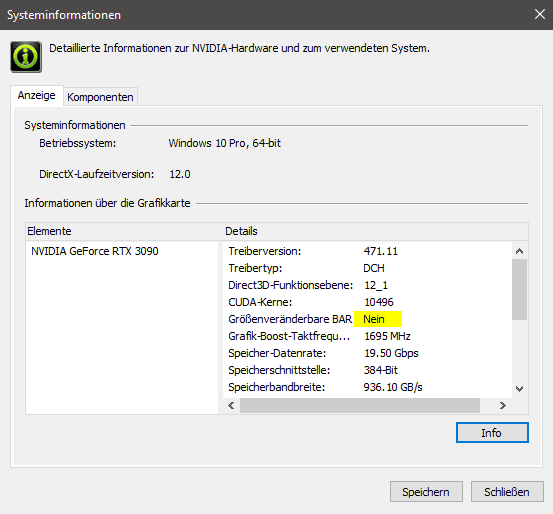Close the Systeminformationen dialog
This screenshot has height=514, width=553.
[540, 14]
